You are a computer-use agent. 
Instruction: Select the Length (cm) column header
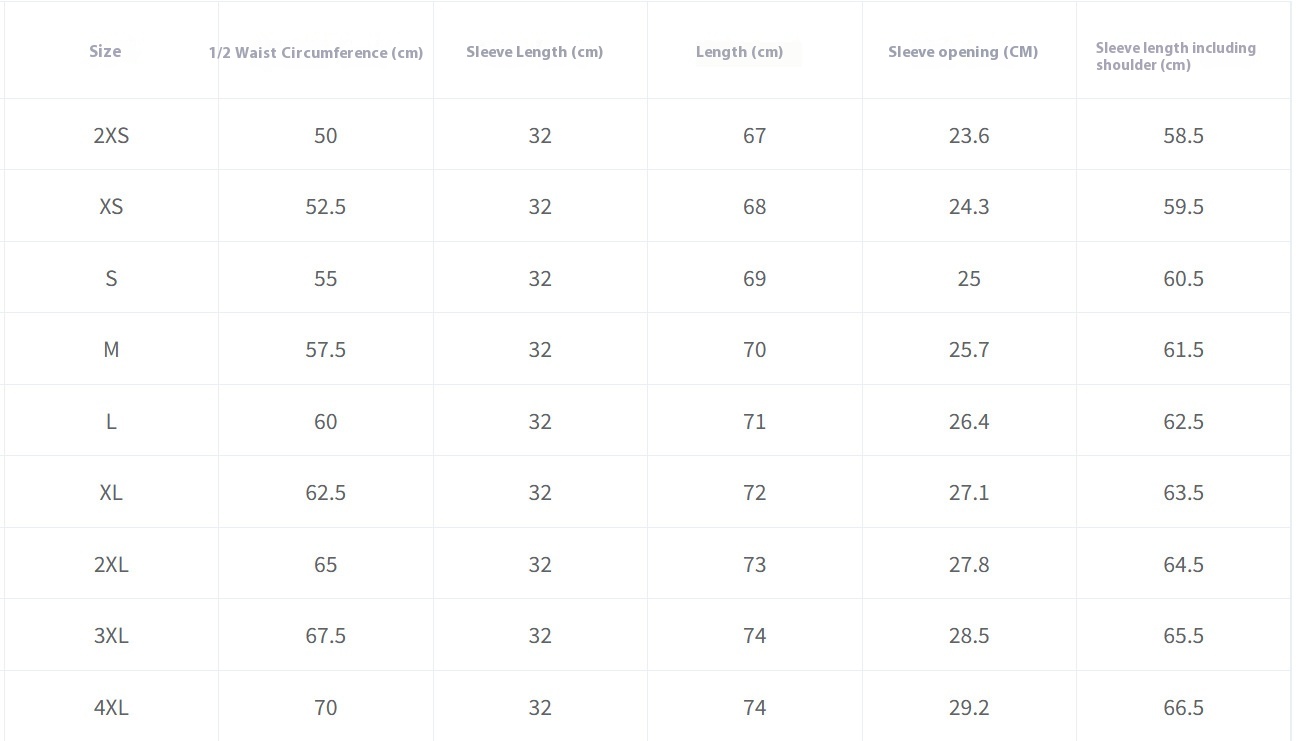tap(739, 52)
